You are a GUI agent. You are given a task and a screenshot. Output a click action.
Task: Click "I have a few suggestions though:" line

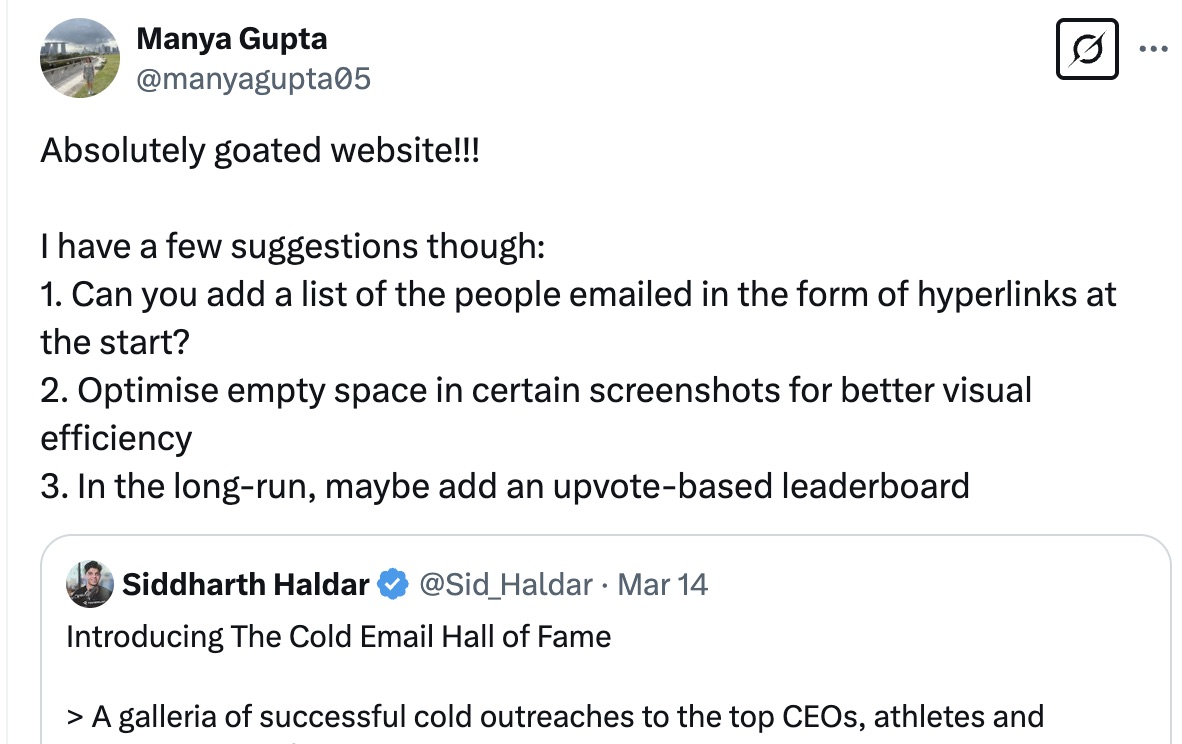coord(293,247)
